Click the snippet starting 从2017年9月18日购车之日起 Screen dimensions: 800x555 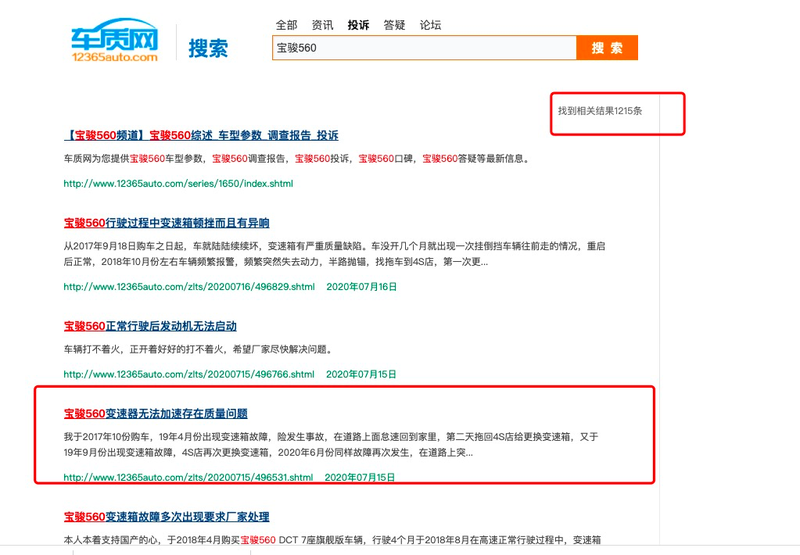pos(334,254)
